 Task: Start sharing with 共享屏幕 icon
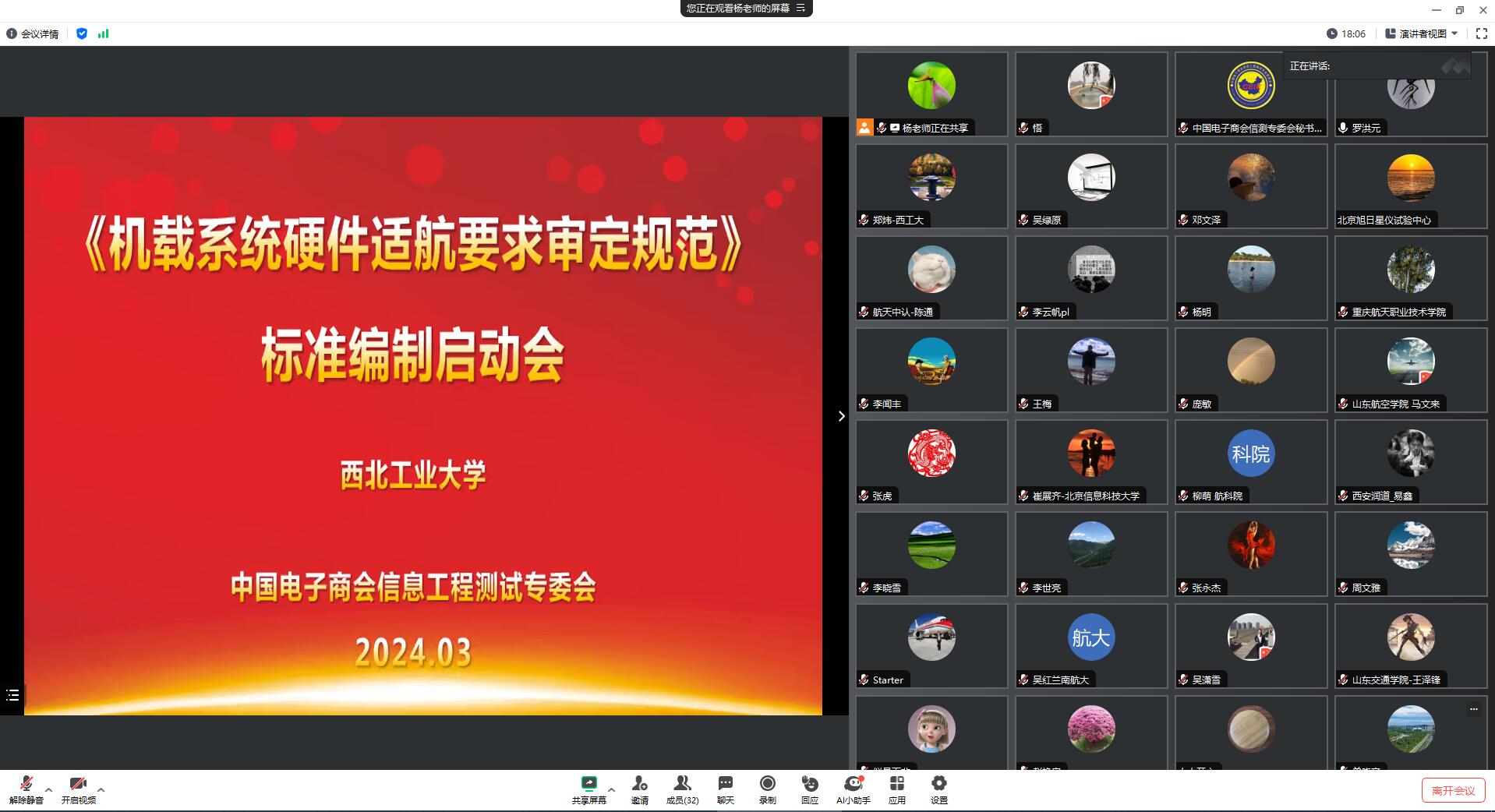click(588, 789)
